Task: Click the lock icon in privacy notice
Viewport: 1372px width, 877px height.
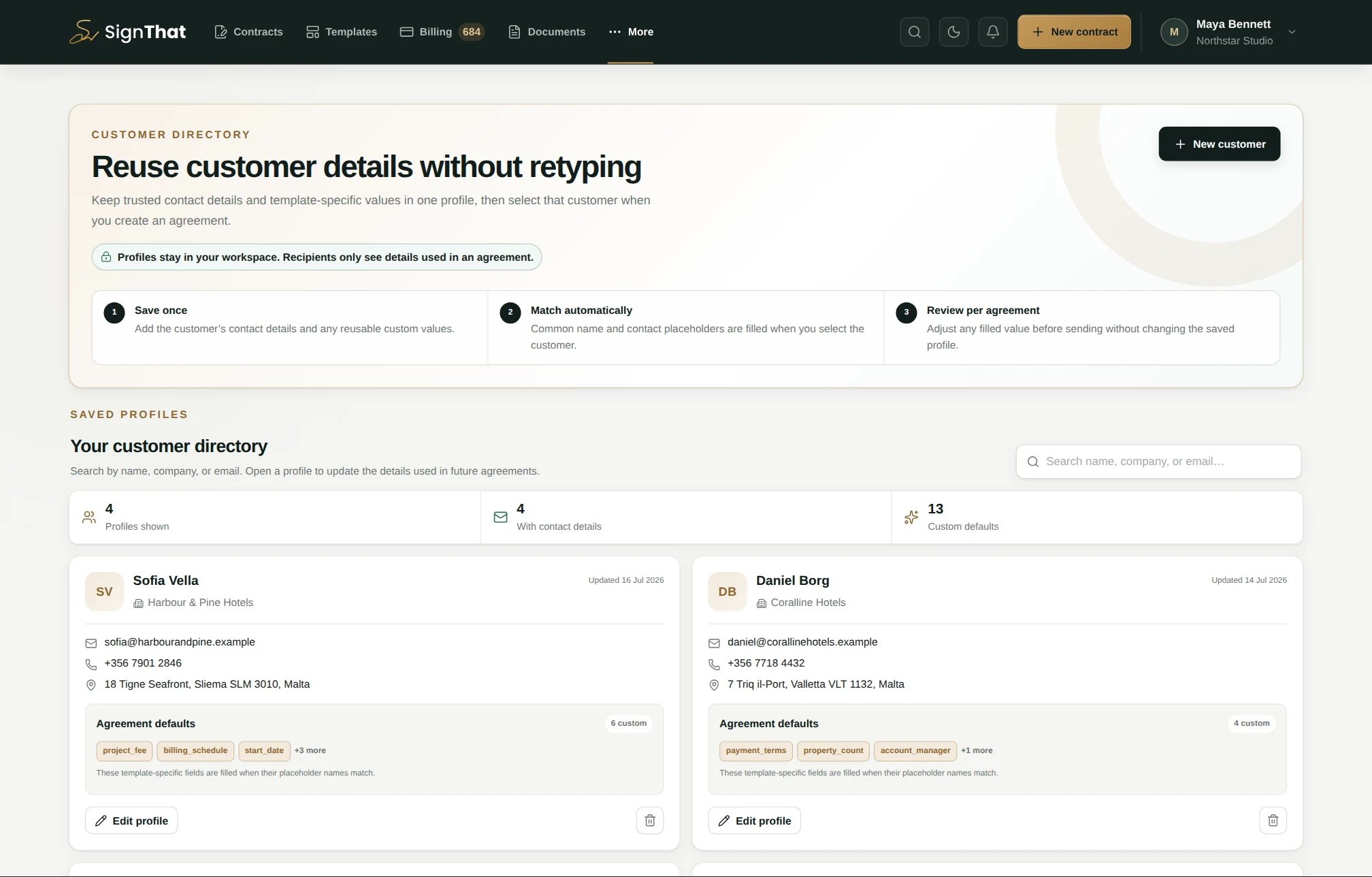Action: pos(106,257)
